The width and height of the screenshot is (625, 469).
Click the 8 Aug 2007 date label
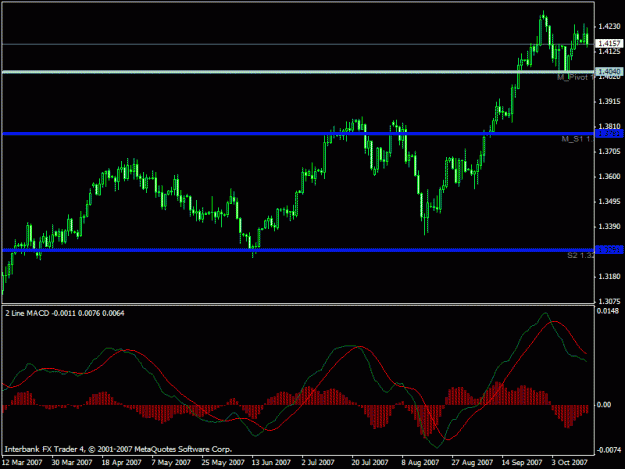pyautogui.click(x=420, y=463)
